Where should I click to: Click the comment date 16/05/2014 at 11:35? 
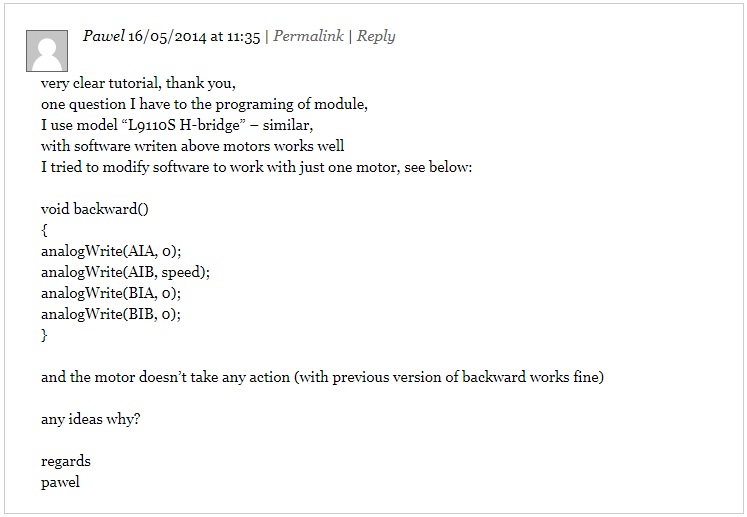point(194,37)
